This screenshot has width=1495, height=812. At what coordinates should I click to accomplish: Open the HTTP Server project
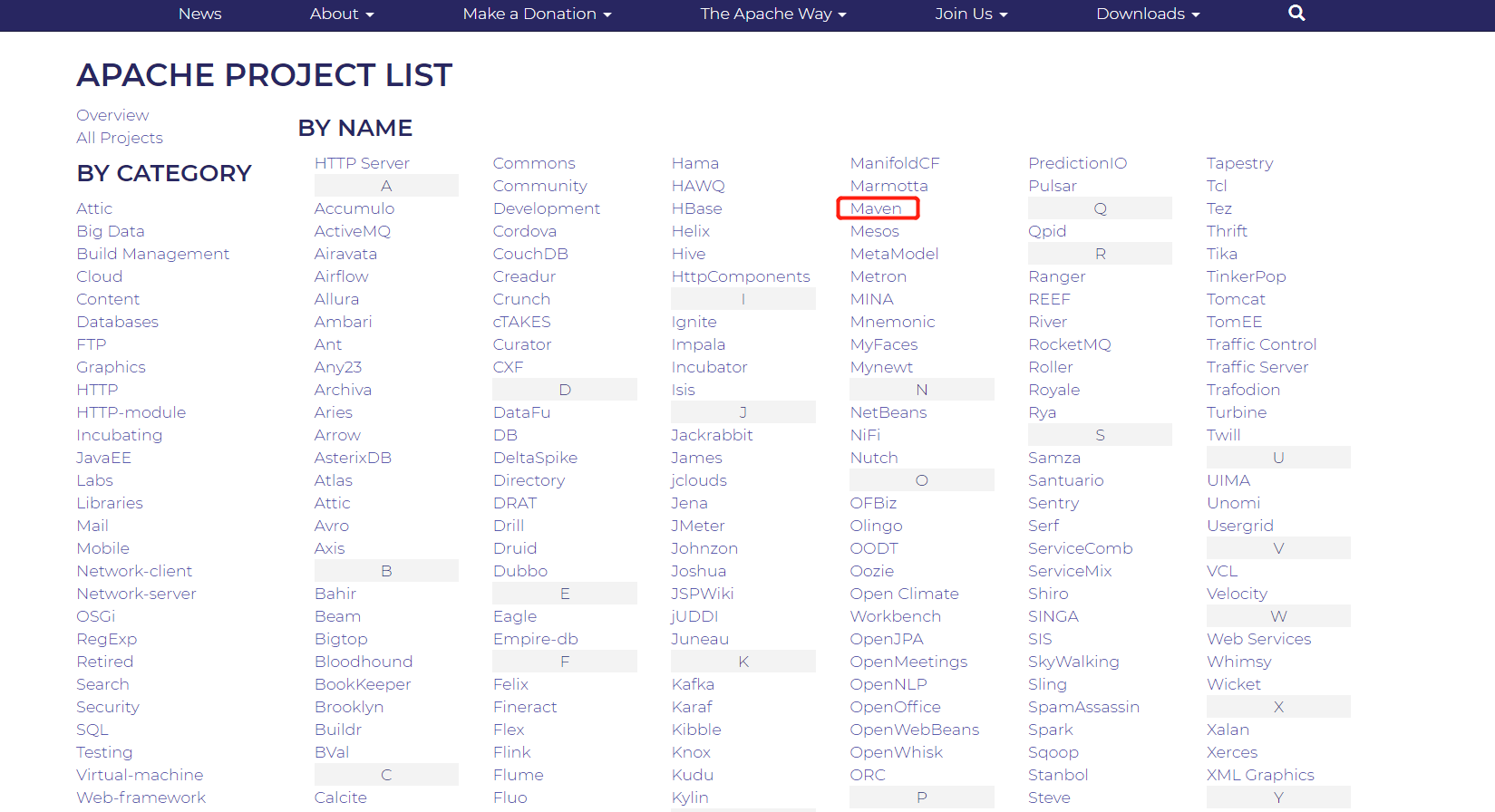pyautogui.click(x=362, y=163)
